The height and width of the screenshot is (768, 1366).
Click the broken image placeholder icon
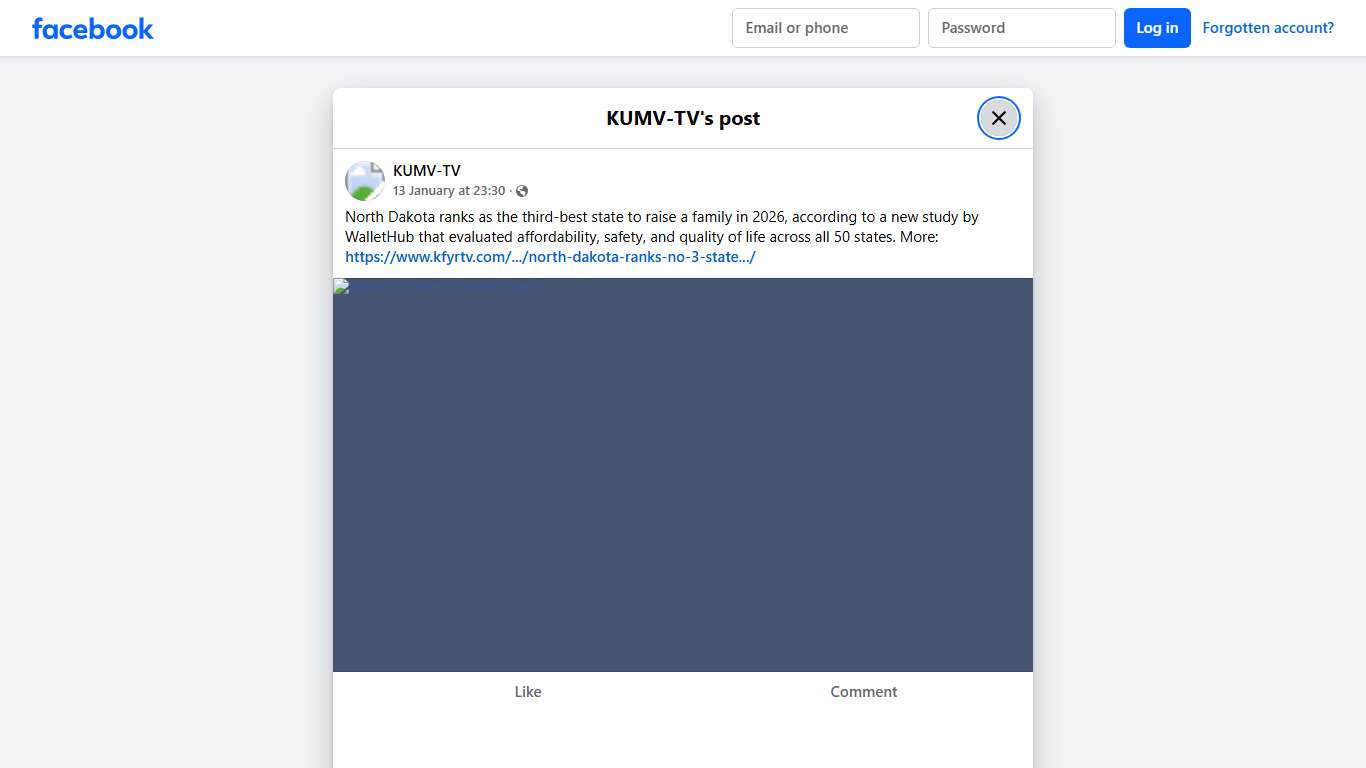pyautogui.click(x=340, y=287)
